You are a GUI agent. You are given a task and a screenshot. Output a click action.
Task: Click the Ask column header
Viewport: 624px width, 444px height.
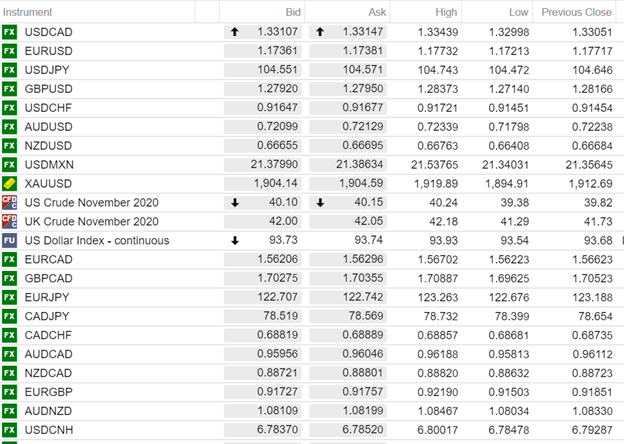pos(376,12)
